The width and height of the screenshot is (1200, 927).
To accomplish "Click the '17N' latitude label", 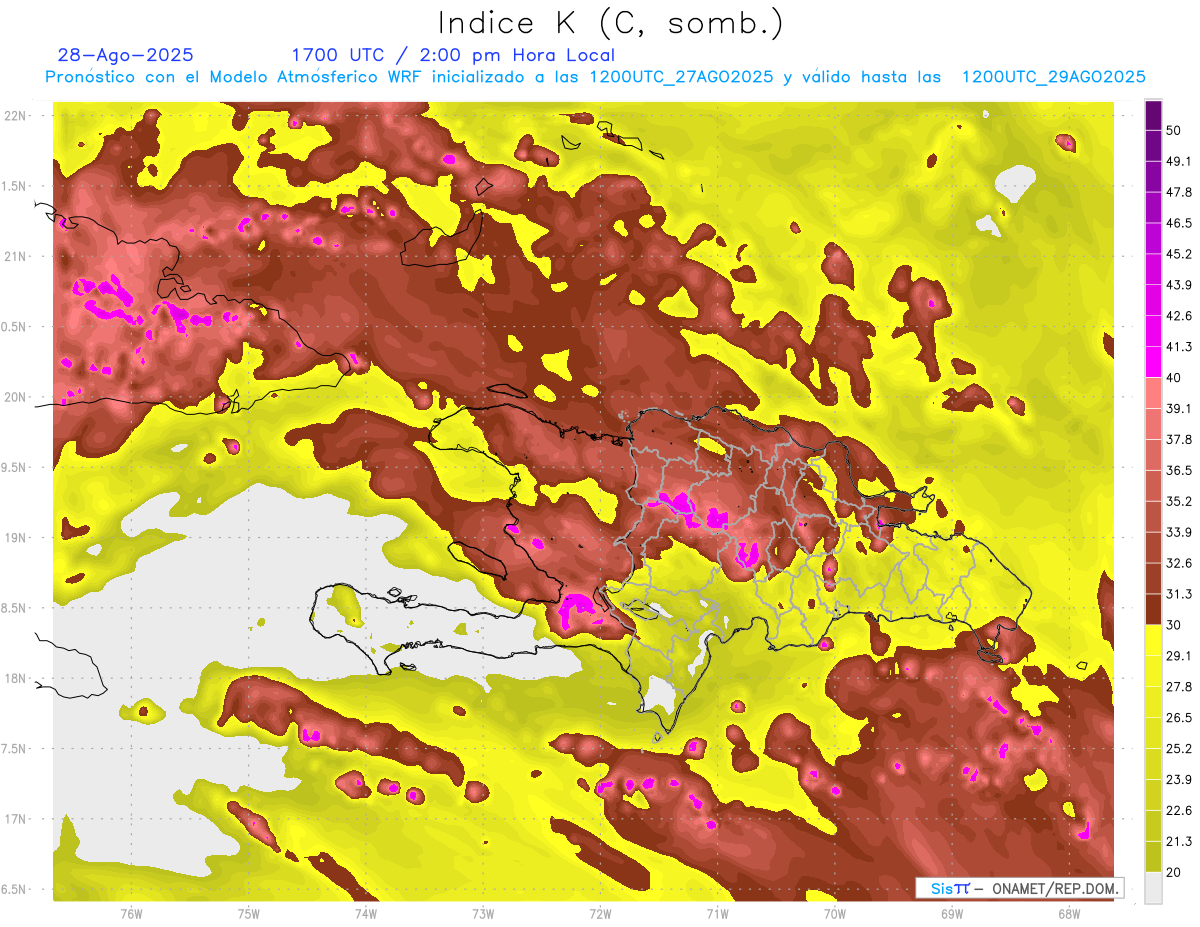I will [15, 819].
